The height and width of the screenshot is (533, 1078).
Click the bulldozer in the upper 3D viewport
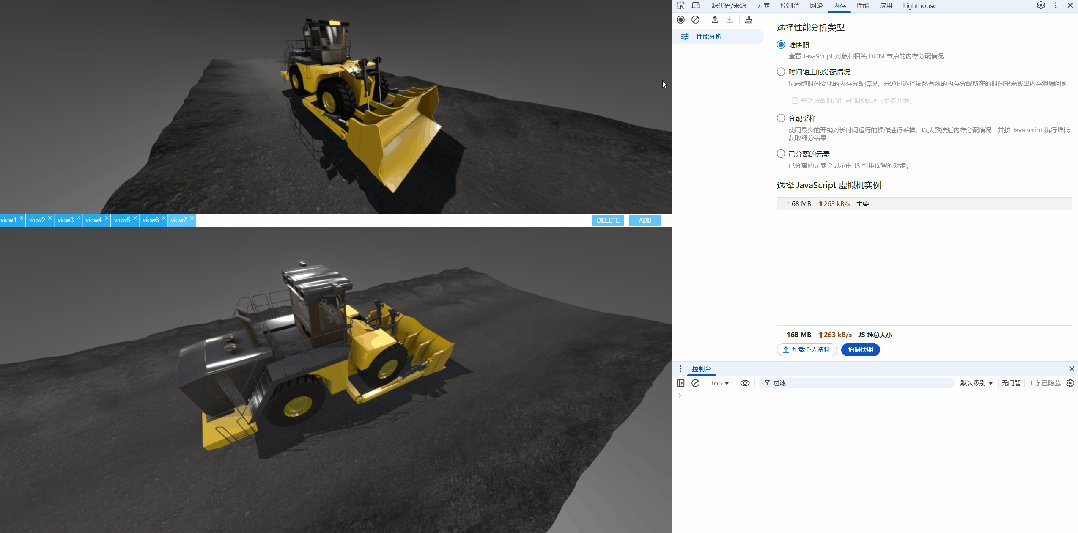coord(361,103)
